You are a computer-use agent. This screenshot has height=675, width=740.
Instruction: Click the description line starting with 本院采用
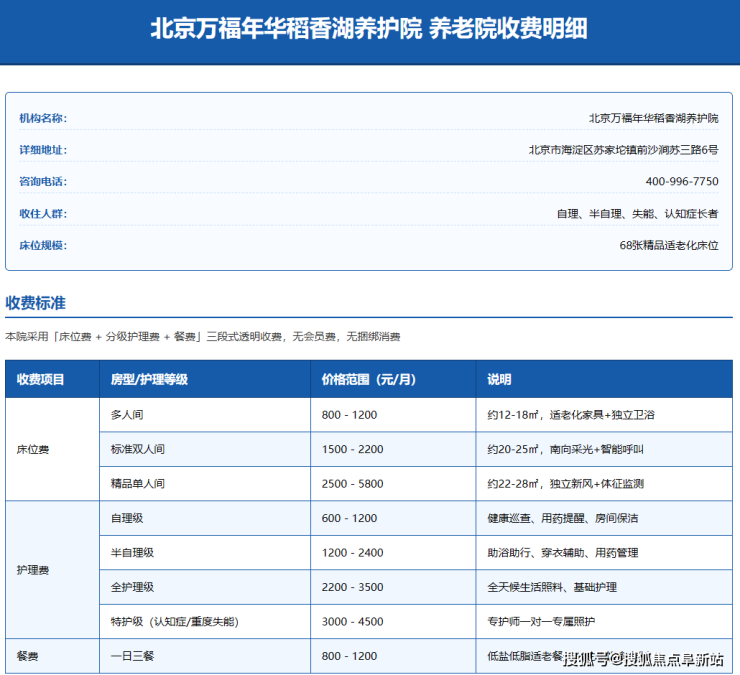[203, 337]
